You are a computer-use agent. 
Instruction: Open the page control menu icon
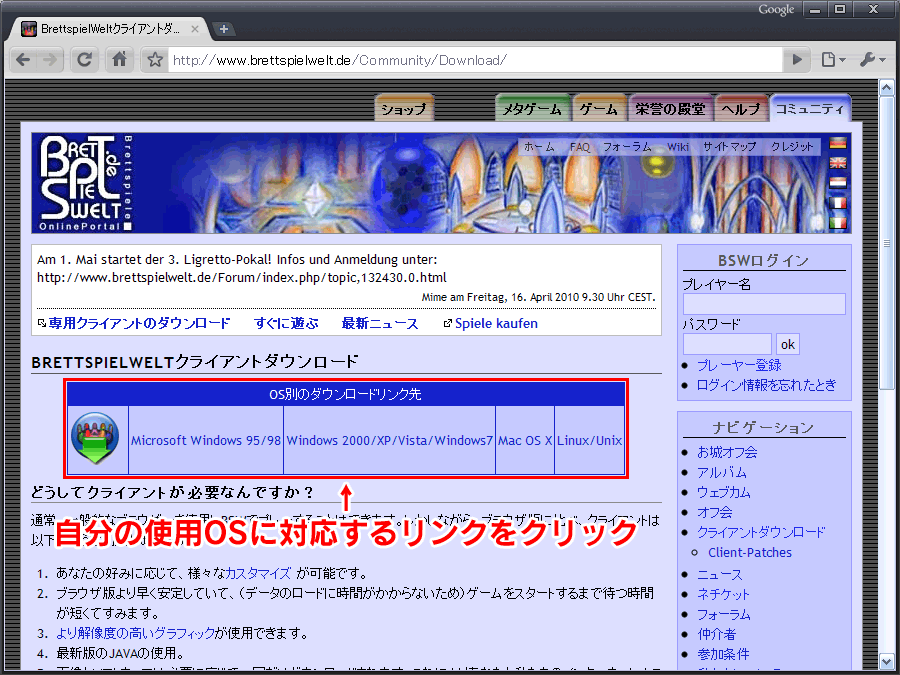(833, 59)
